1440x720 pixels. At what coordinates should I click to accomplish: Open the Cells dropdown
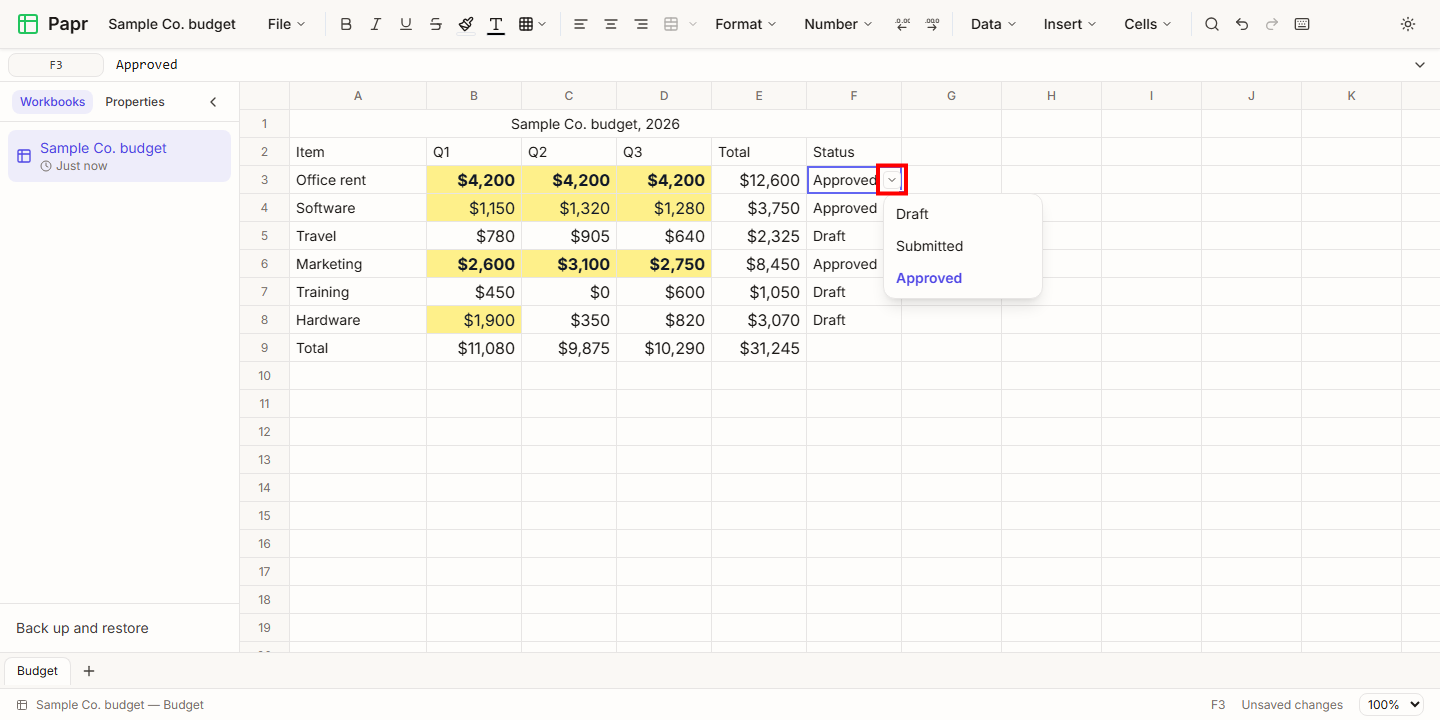[x=1148, y=24]
